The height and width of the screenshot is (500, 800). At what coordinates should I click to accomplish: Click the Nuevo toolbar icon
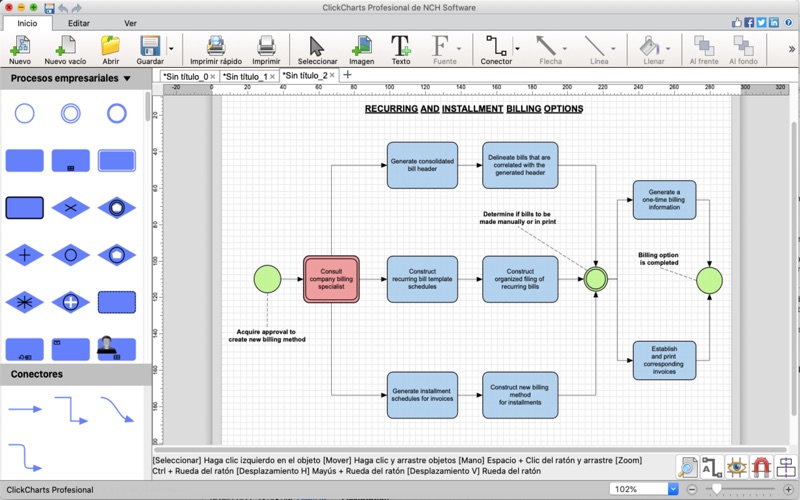coord(20,49)
